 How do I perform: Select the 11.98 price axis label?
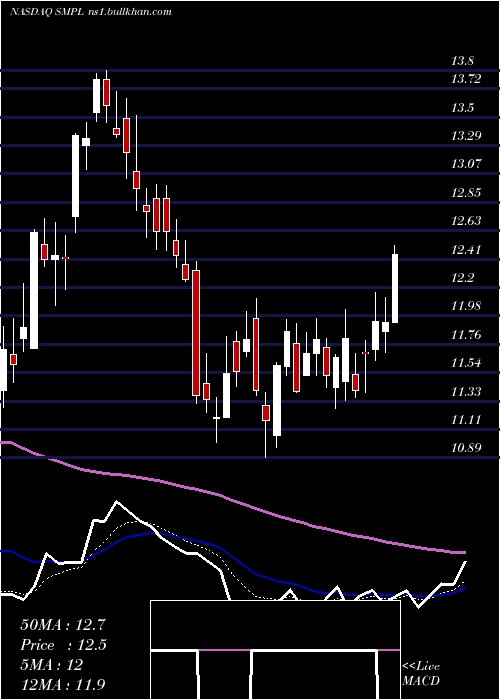tap(467, 306)
